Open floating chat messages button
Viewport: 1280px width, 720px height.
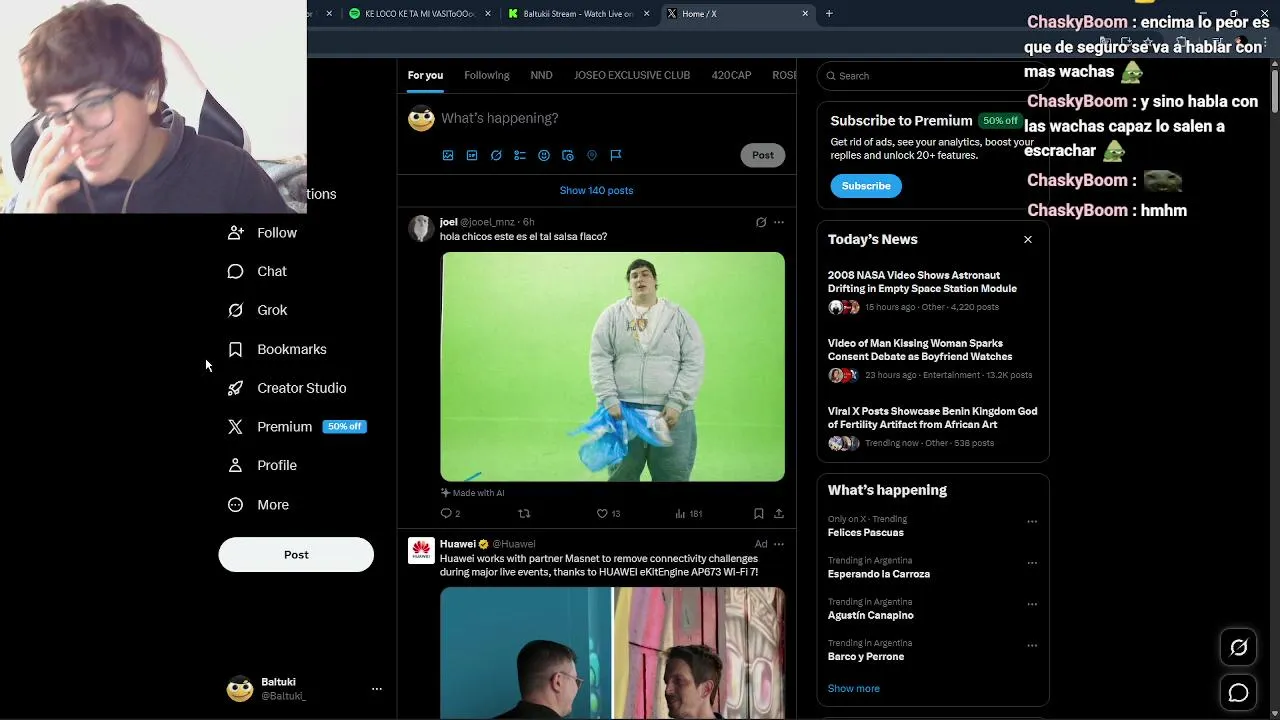point(1238,693)
